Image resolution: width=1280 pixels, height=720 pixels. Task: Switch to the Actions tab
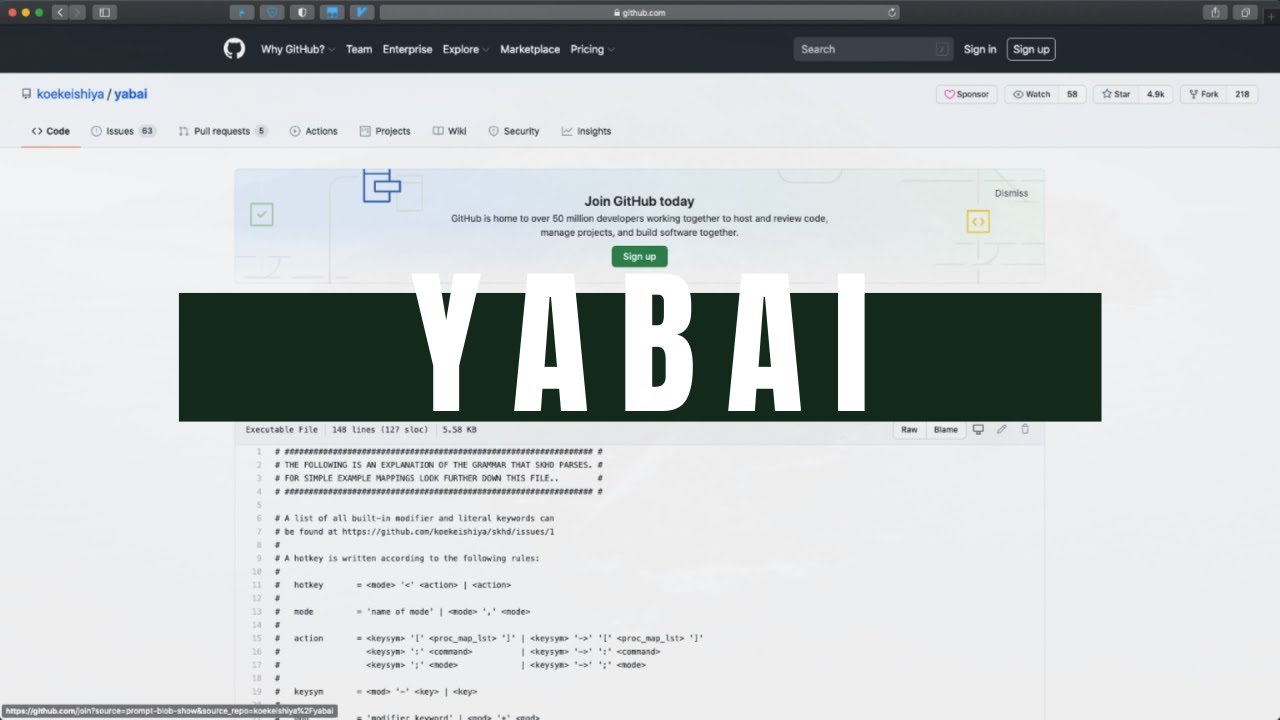[314, 131]
